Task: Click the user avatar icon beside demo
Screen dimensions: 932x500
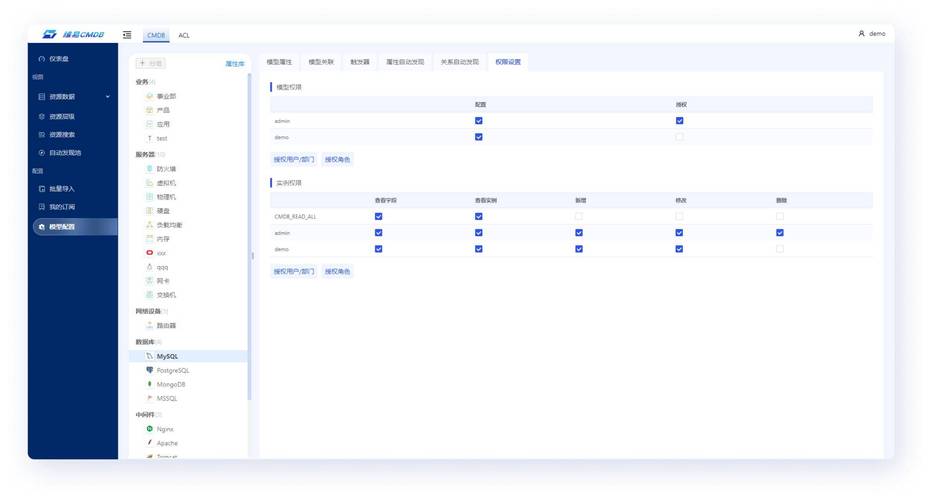Action: (x=861, y=34)
